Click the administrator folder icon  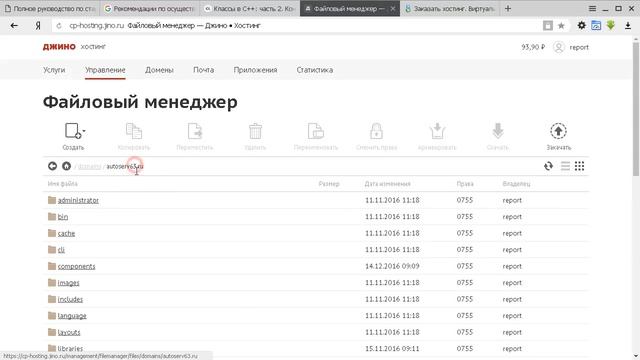click(52, 200)
